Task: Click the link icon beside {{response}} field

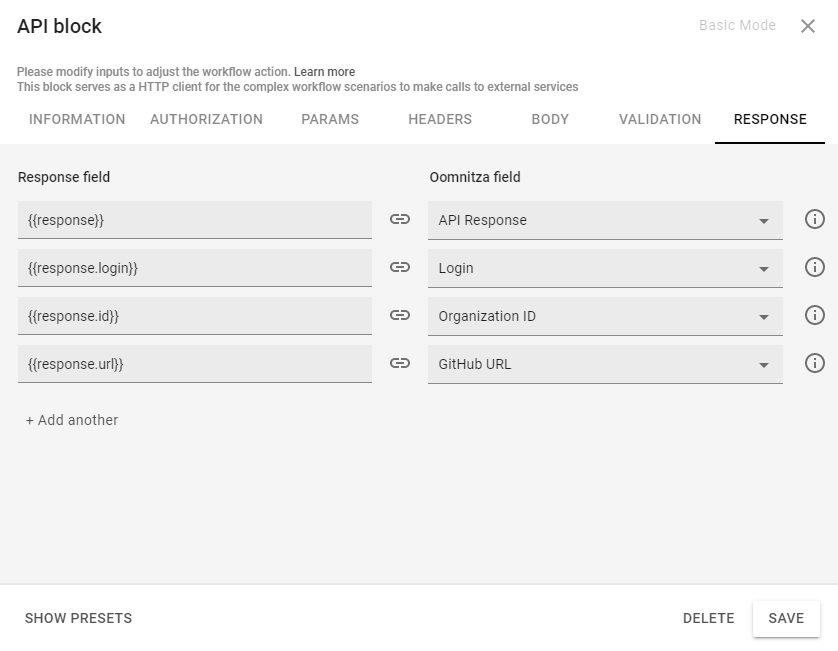Action: coord(399,219)
